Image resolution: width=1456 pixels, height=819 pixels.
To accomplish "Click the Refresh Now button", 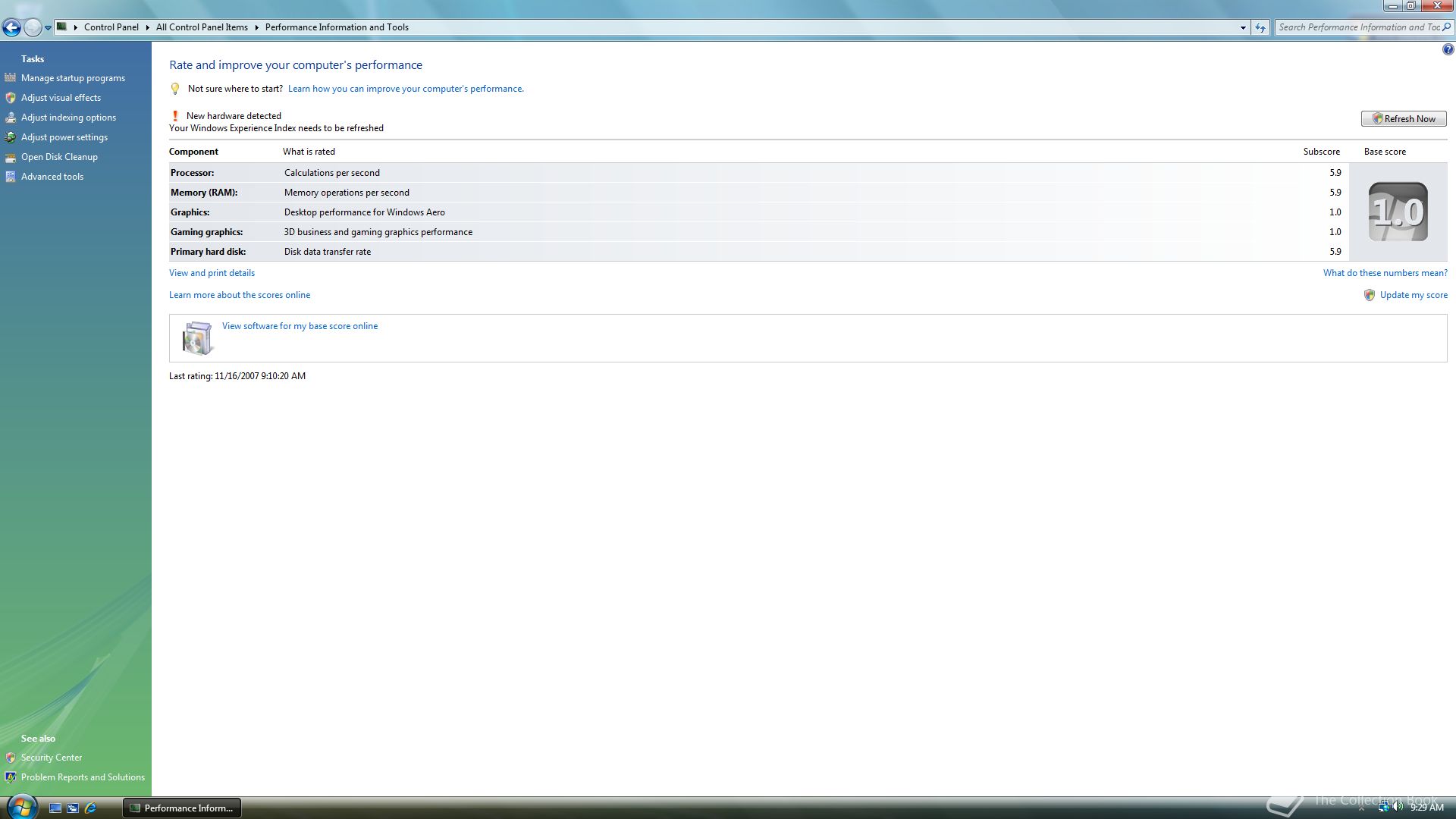I will coord(1404,119).
